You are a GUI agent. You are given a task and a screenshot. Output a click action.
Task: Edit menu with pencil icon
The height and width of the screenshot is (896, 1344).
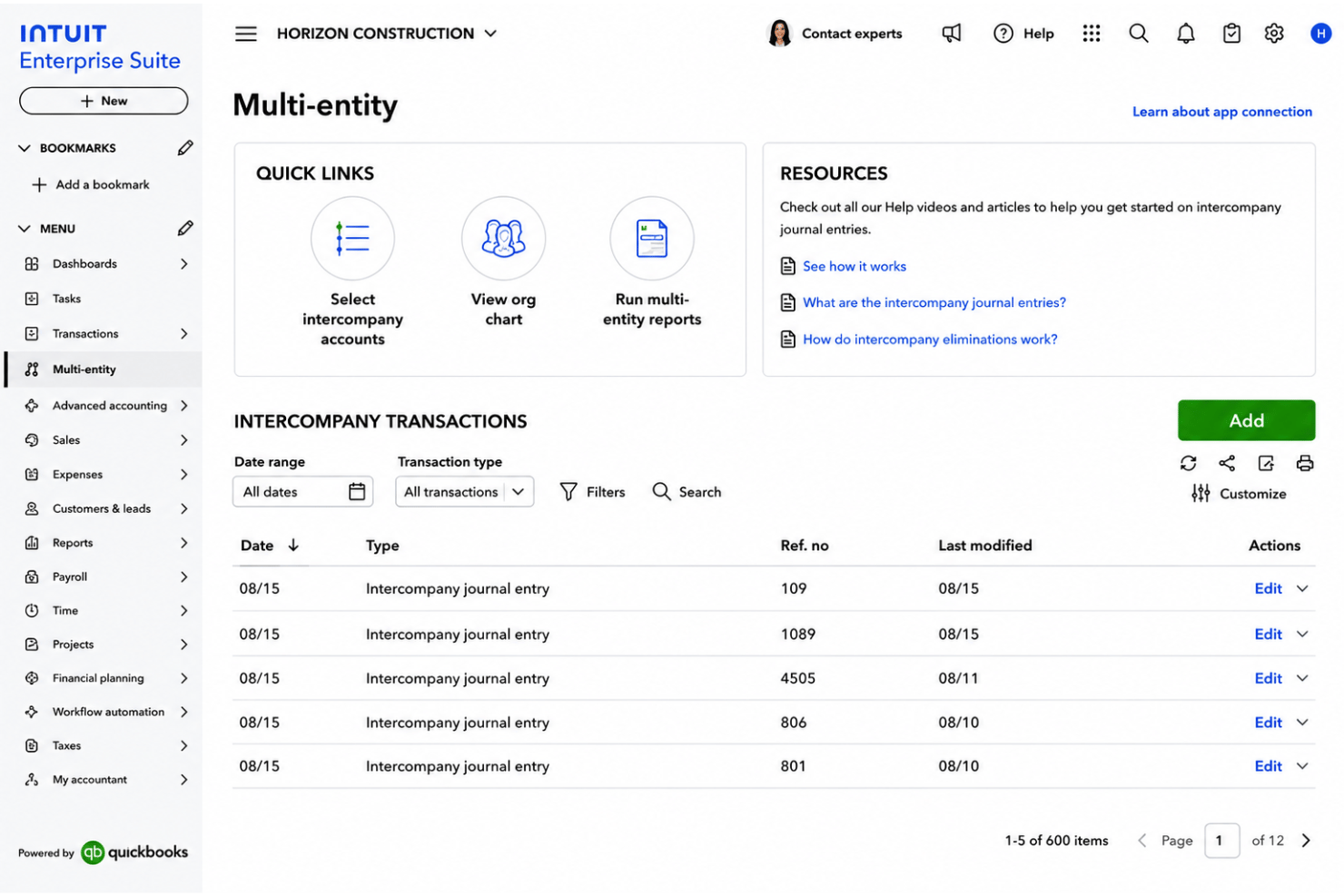(185, 229)
